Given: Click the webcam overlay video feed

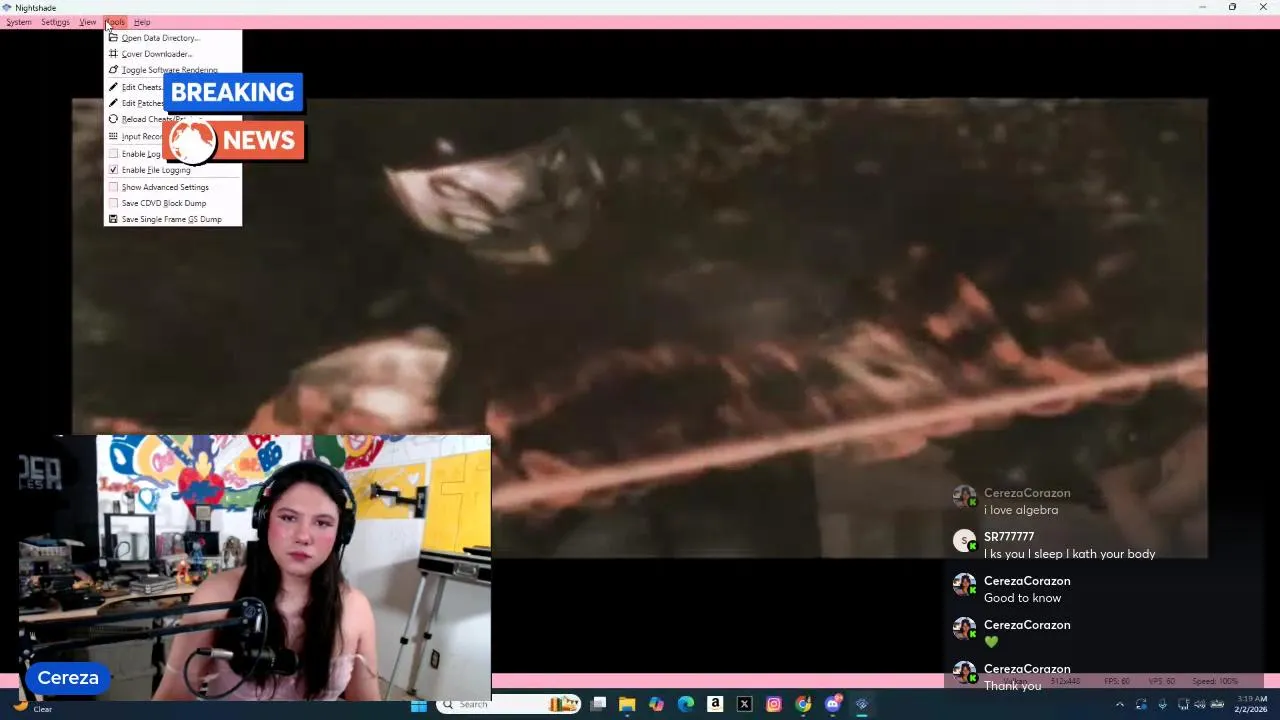Looking at the screenshot, I should [255, 567].
